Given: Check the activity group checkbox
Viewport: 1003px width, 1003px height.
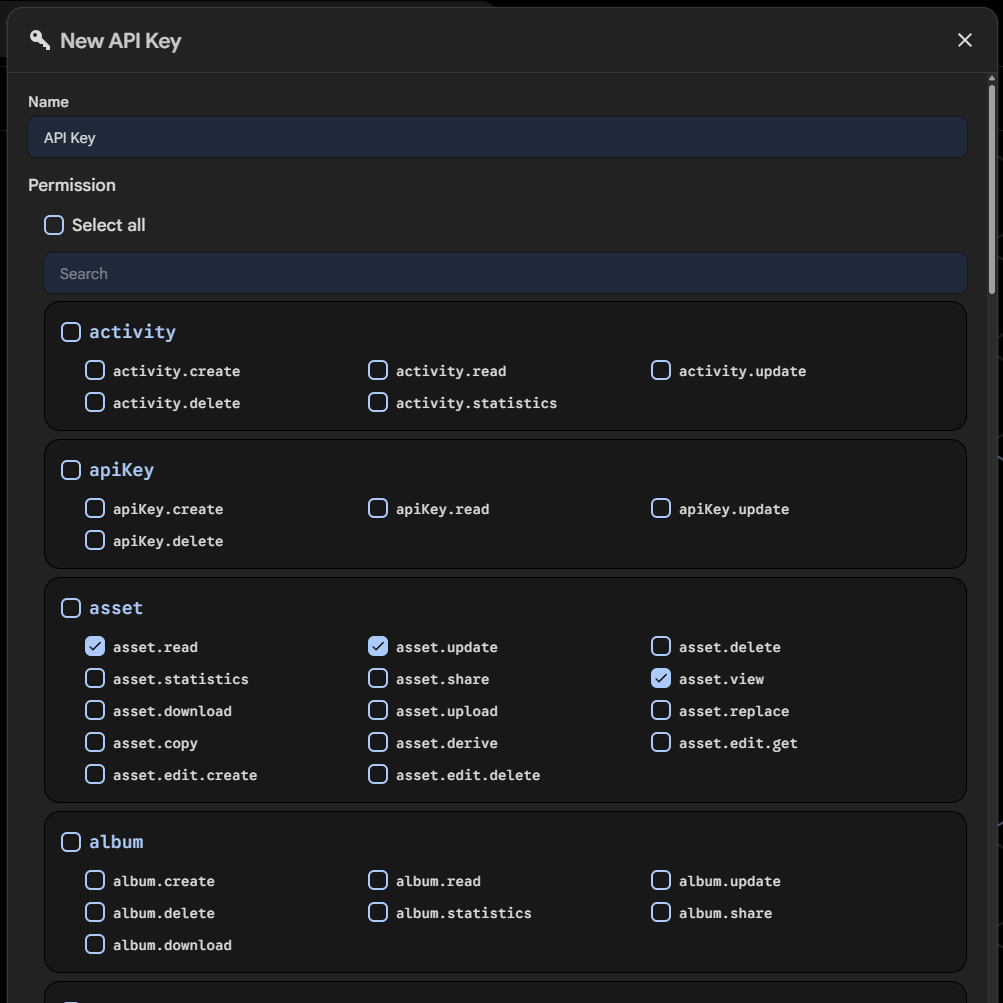Looking at the screenshot, I should click(71, 332).
